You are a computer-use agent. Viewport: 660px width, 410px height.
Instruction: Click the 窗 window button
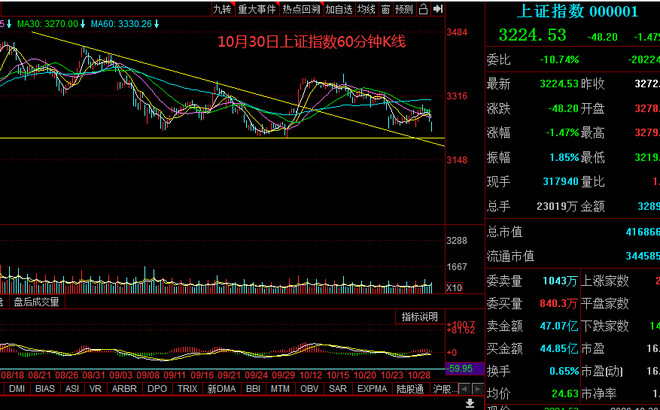pos(385,9)
